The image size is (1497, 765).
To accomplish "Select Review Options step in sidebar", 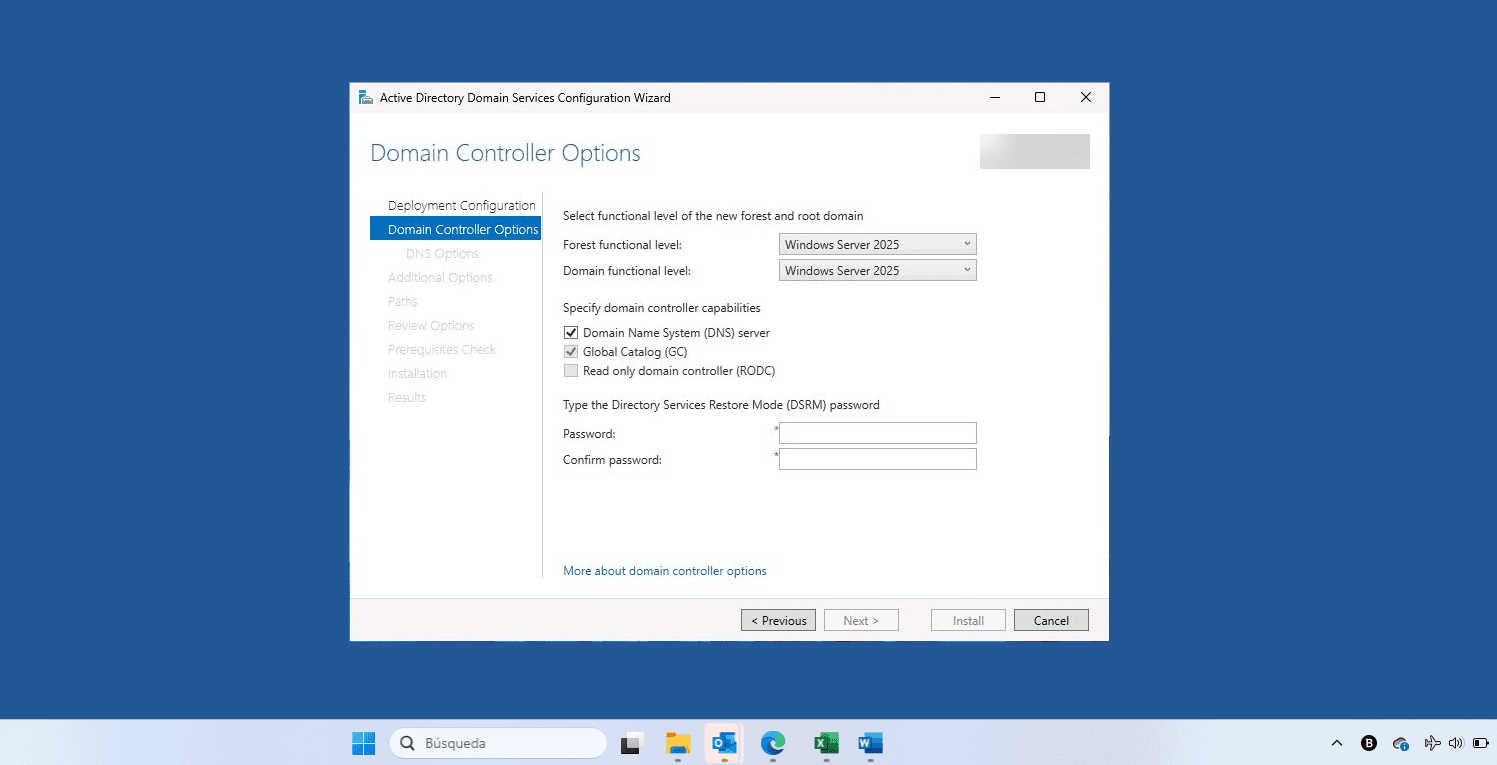I will (x=431, y=325).
